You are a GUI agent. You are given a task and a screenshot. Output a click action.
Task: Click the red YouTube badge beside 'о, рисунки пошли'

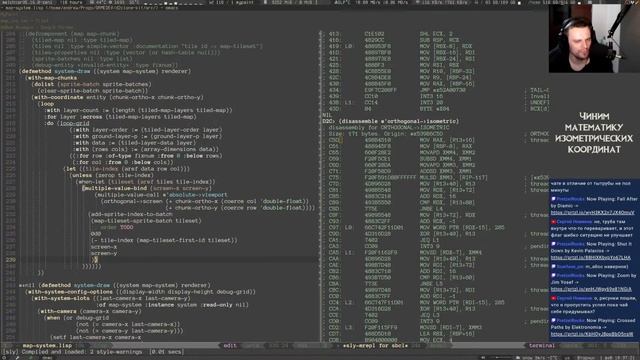[553, 298]
